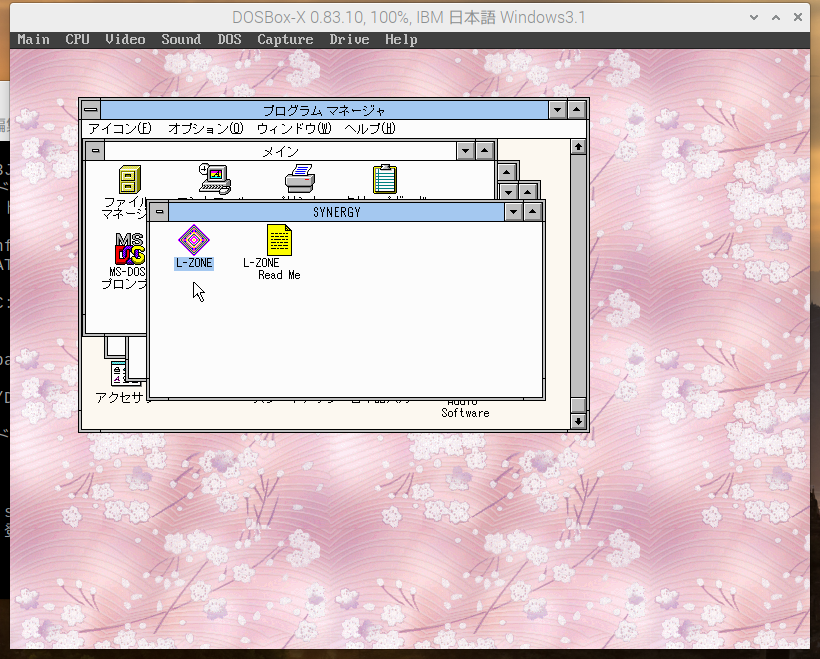The width and height of the screenshot is (820, 659).
Task: Click the プログラム マネージャ title bar
Action: coord(324,110)
